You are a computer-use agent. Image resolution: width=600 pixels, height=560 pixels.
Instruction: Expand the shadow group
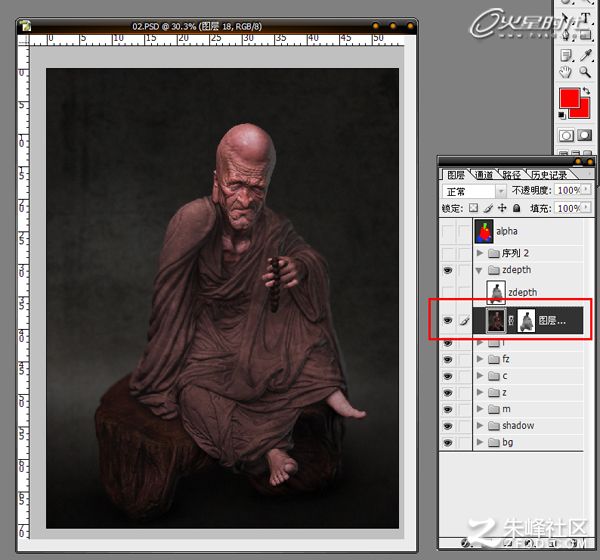480,425
